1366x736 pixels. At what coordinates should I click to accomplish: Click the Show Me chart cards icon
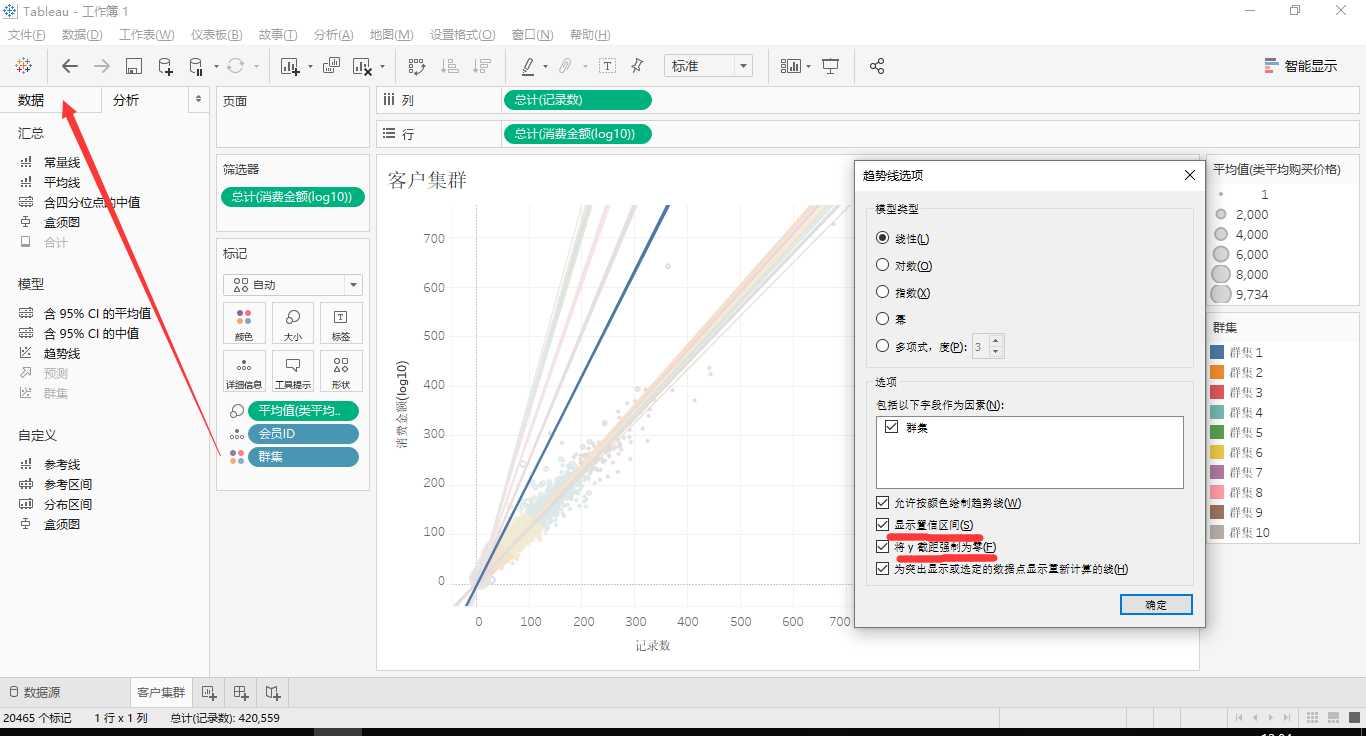coord(791,66)
